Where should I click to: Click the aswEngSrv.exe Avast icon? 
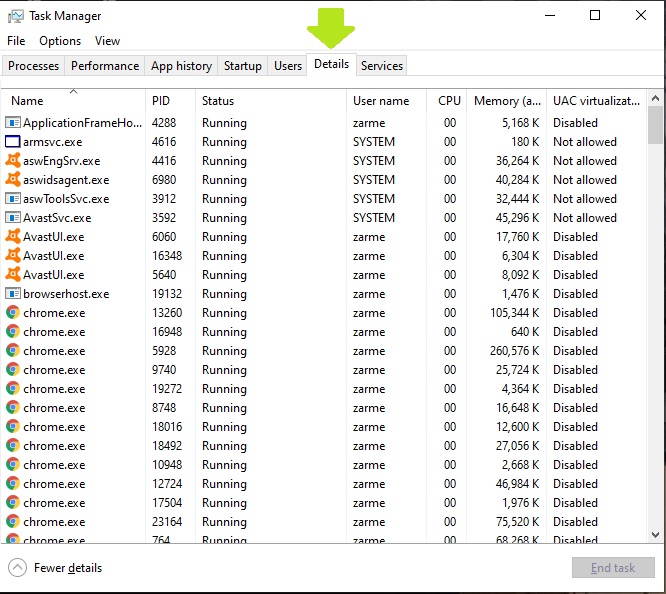(x=13, y=160)
